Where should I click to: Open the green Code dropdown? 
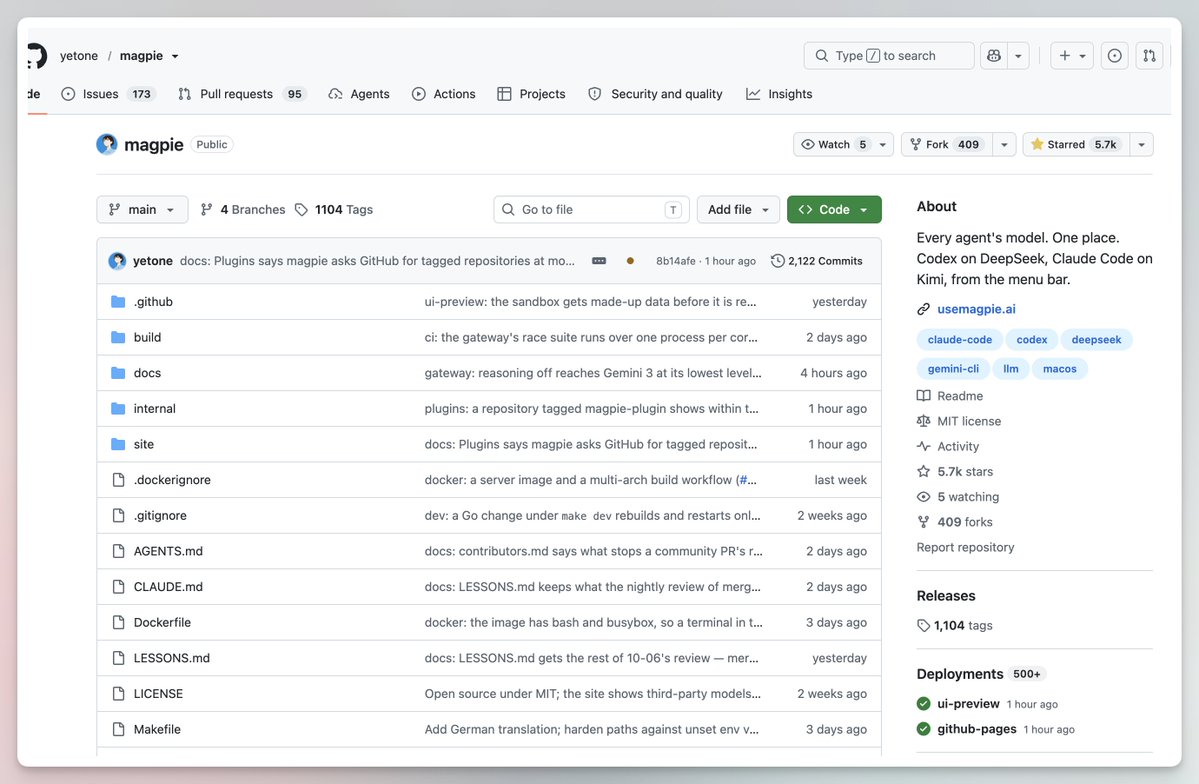[834, 210]
